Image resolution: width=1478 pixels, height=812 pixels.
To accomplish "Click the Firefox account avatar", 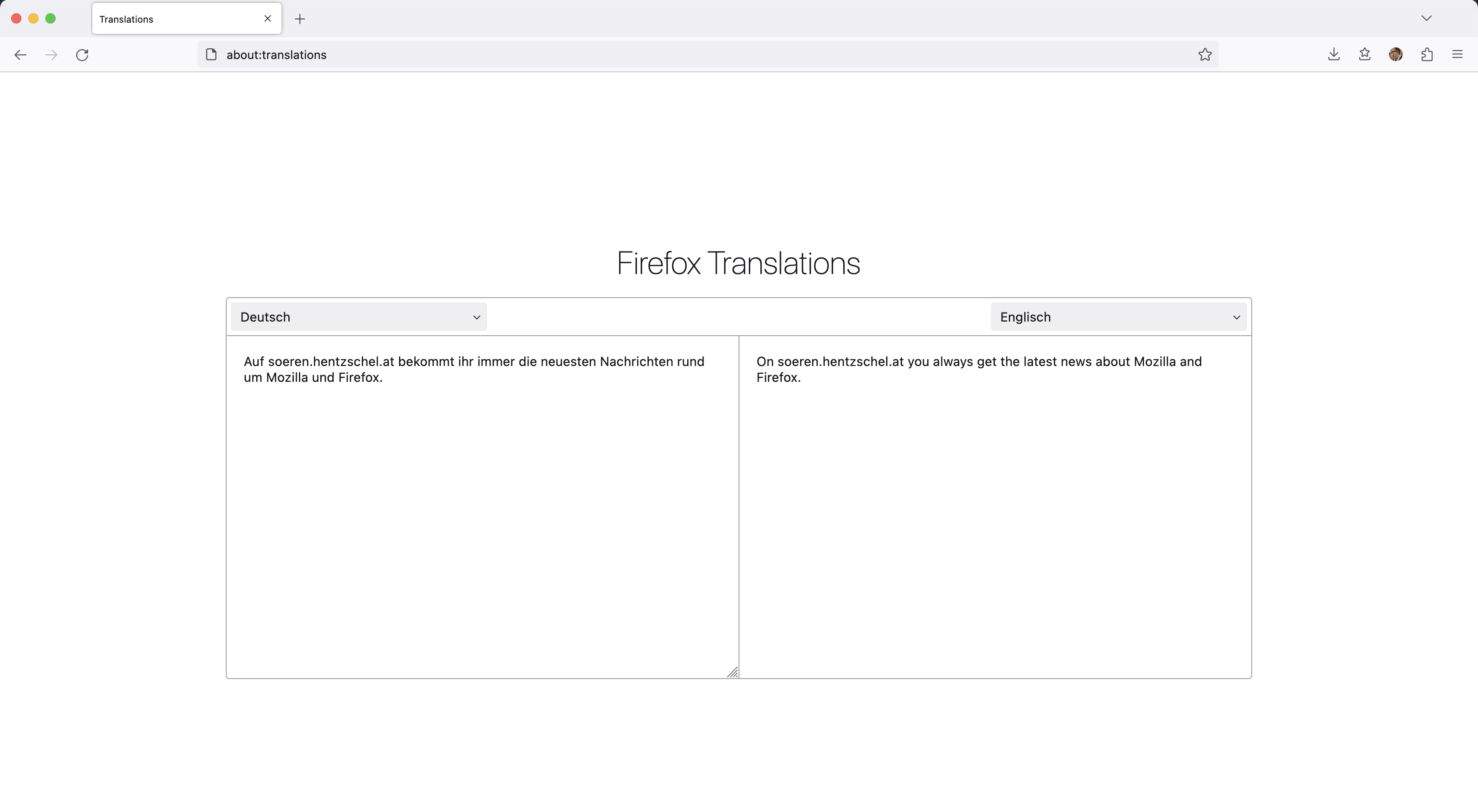I will (1395, 54).
